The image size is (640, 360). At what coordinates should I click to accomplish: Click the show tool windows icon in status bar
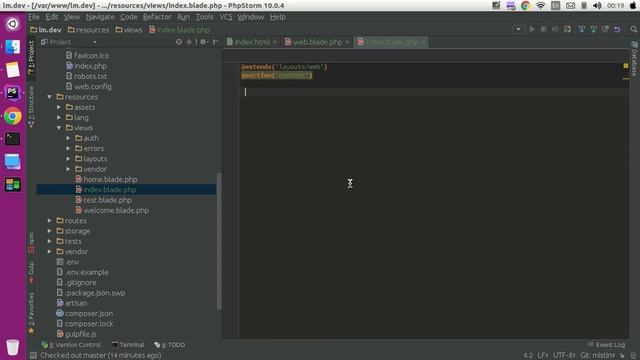tap(33, 356)
